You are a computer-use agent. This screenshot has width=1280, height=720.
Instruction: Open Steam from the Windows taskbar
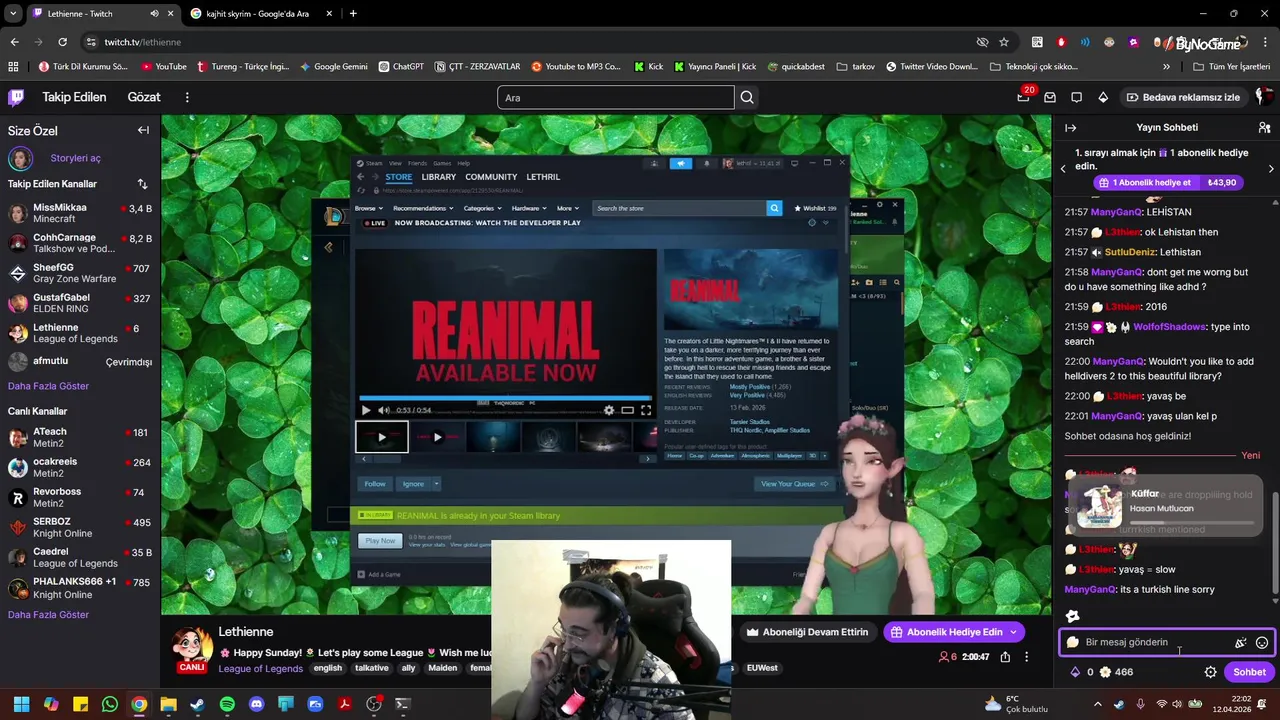pyautogui.click(x=198, y=704)
